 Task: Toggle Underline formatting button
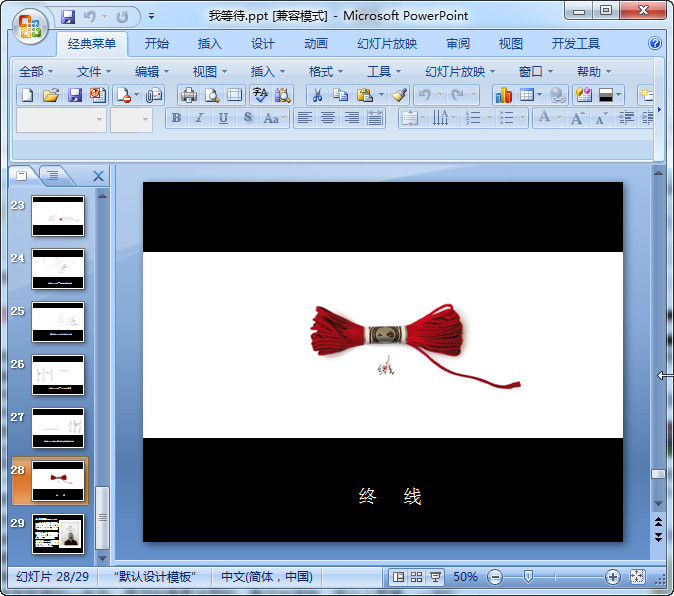tap(223, 118)
